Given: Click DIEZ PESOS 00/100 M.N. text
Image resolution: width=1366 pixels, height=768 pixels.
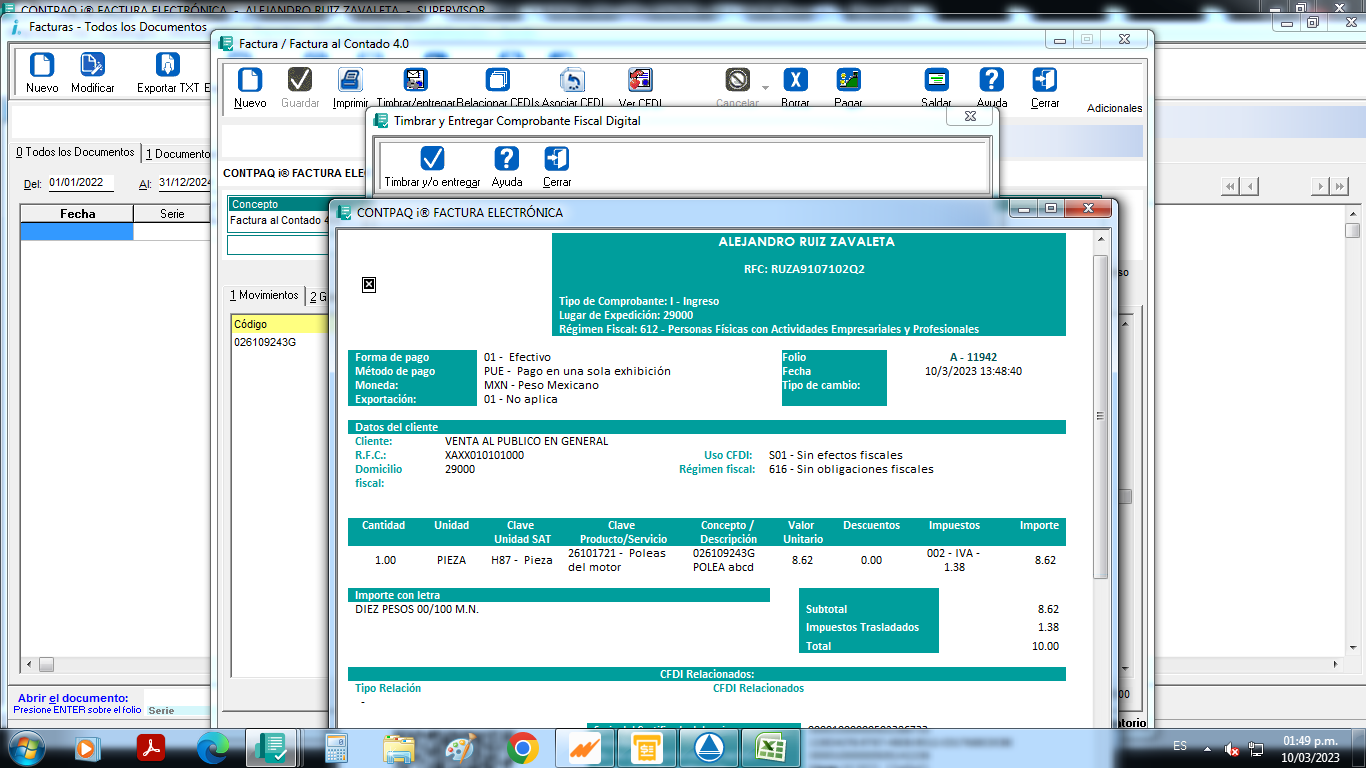Looking at the screenshot, I should (417, 609).
